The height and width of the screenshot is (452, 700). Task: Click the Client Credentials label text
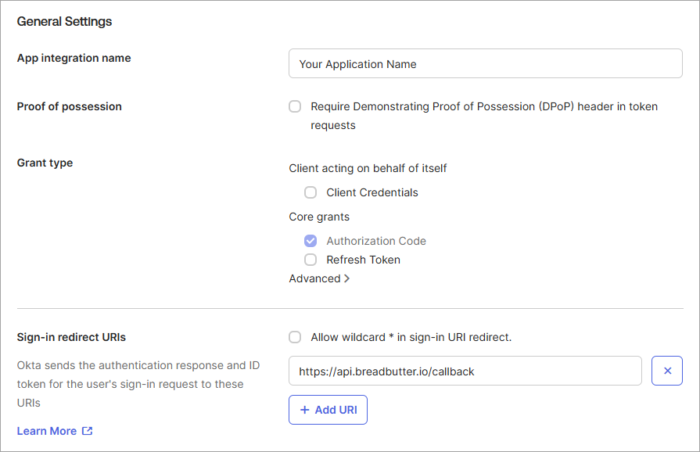click(x=372, y=192)
